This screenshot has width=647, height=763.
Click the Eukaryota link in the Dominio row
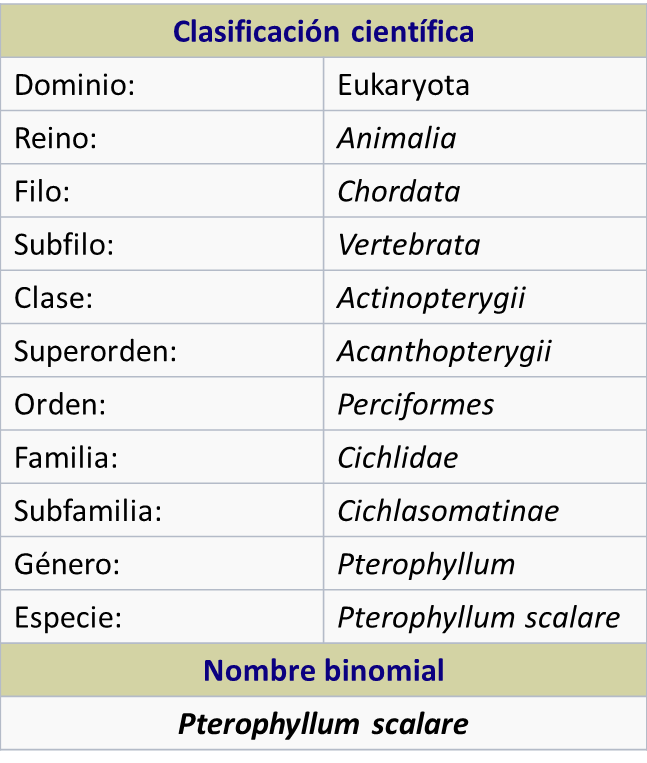pyautogui.click(x=403, y=85)
